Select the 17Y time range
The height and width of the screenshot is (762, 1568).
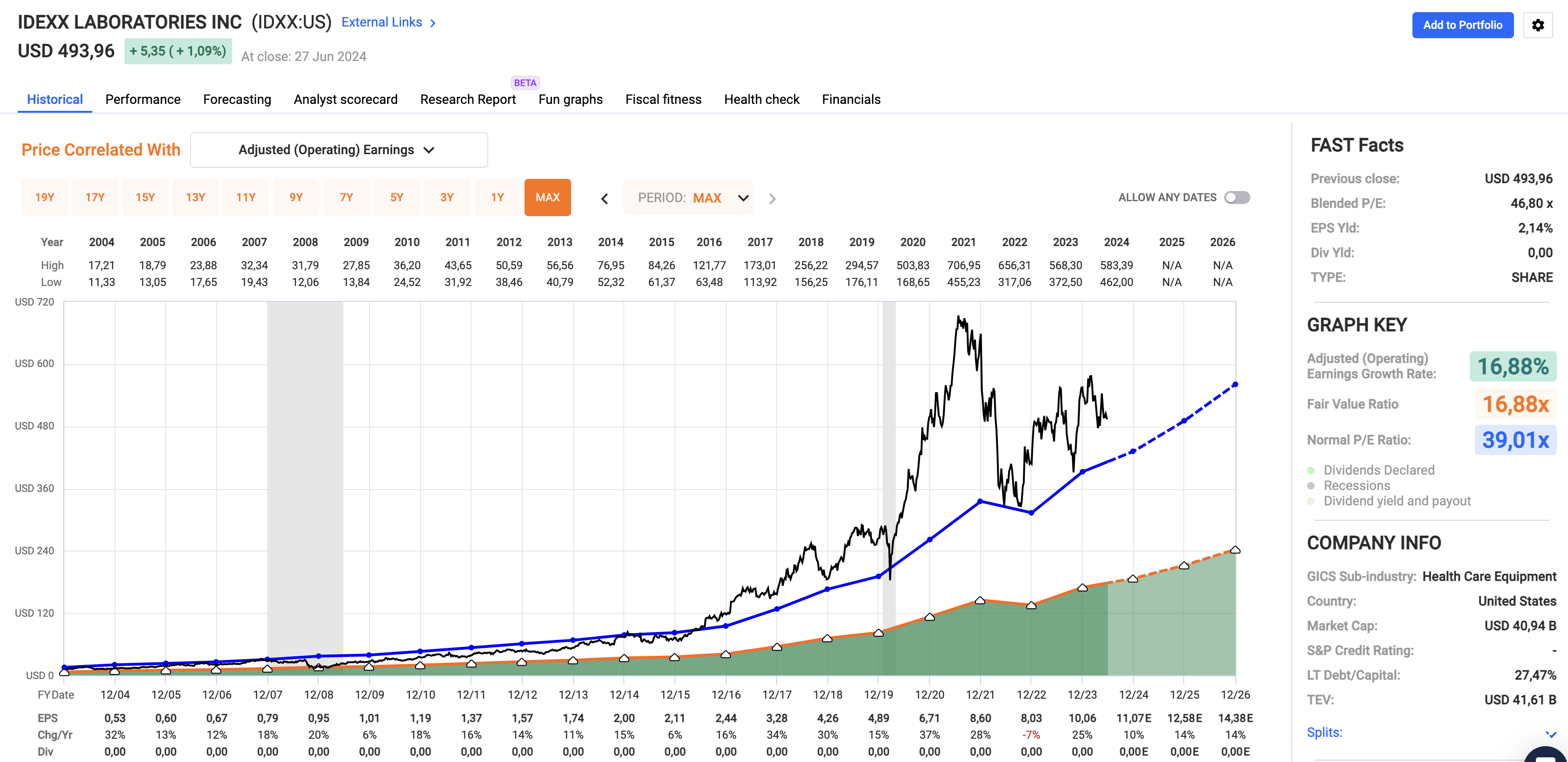coord(95,197)
